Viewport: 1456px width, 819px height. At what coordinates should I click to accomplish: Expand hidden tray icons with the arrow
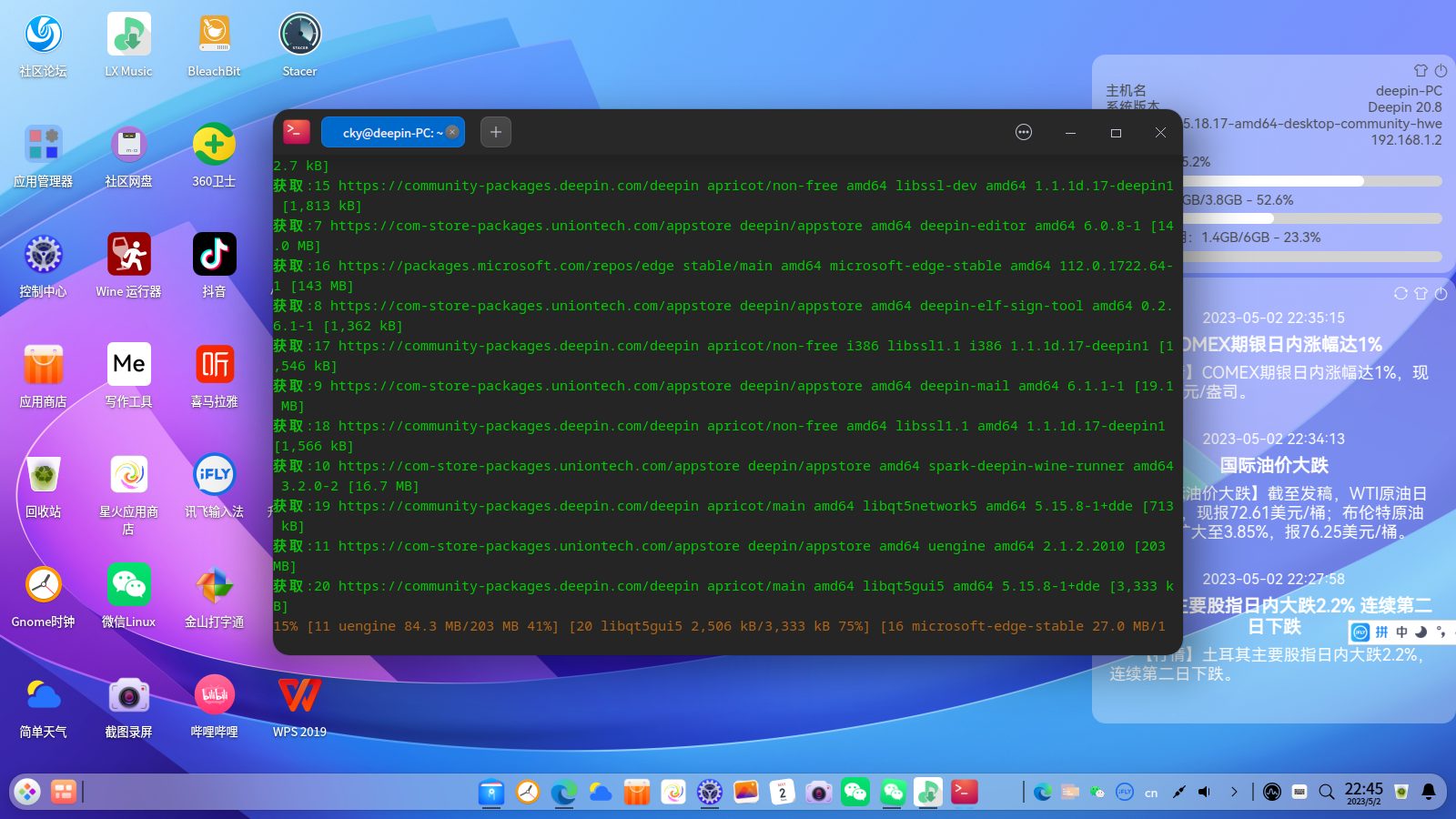pos(1234,793)
